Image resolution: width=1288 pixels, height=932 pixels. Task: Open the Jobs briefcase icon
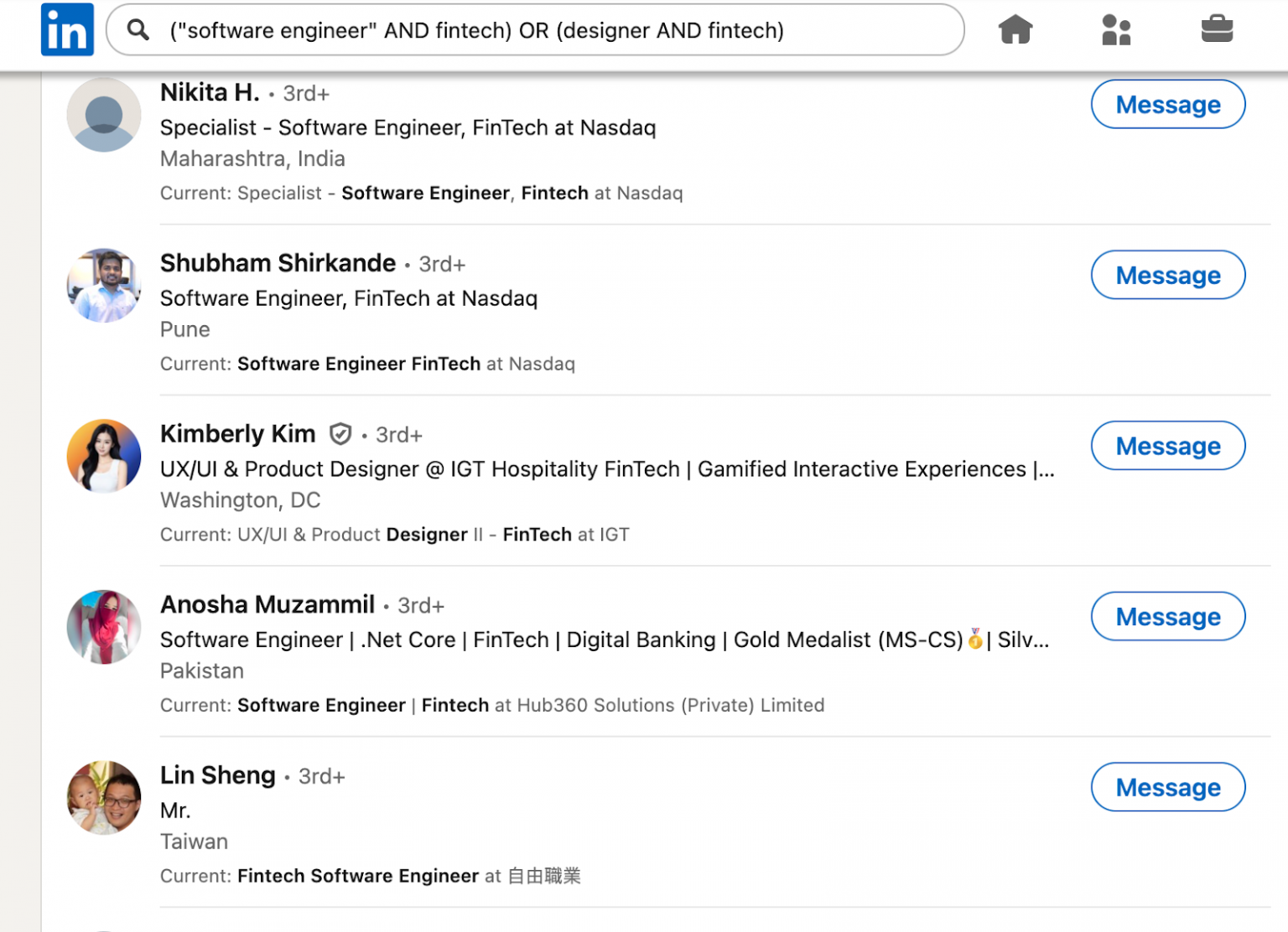click(x=1218, y=29)
